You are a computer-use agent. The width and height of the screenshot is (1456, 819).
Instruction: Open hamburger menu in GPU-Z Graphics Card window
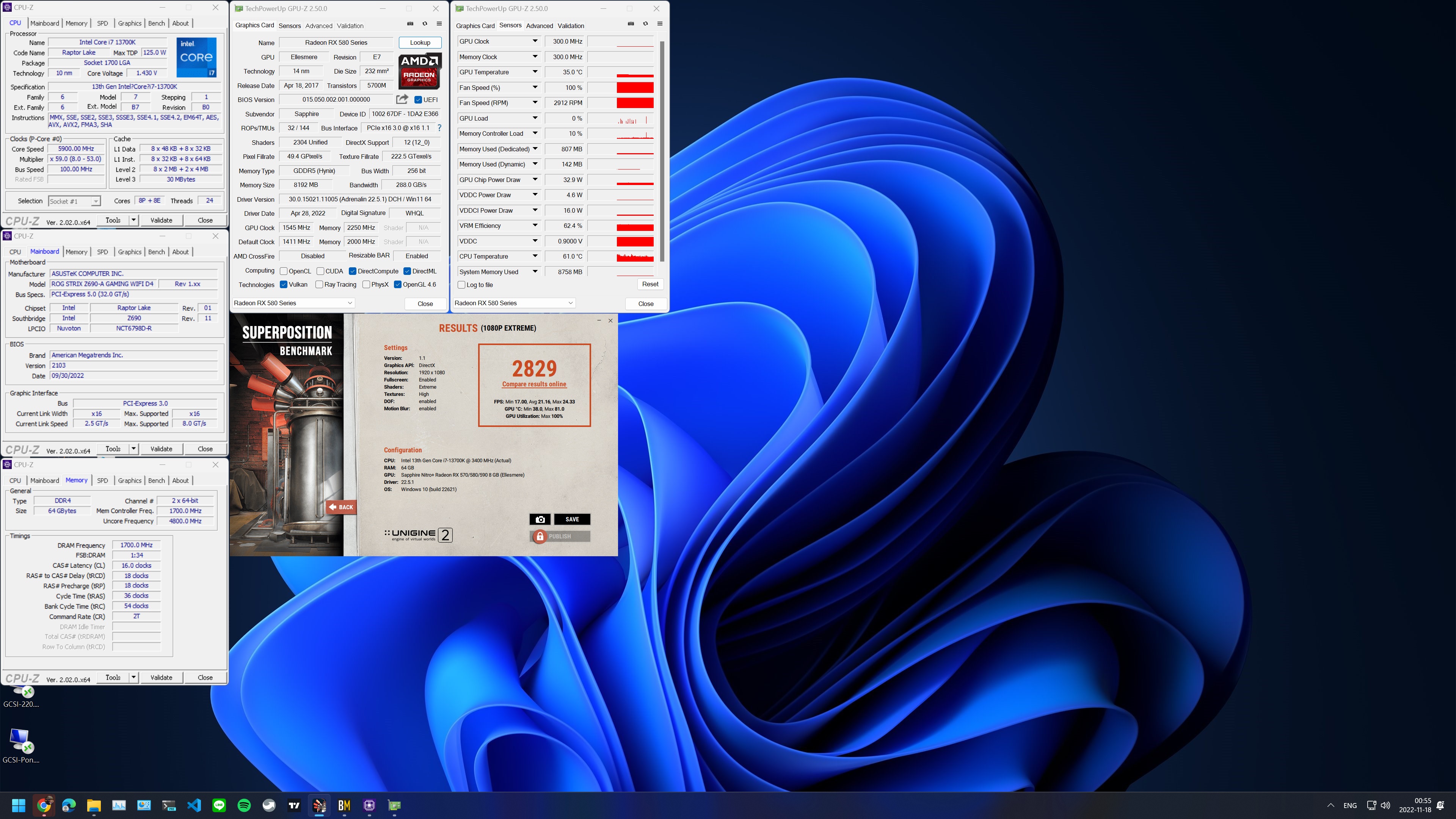[439, 24]
